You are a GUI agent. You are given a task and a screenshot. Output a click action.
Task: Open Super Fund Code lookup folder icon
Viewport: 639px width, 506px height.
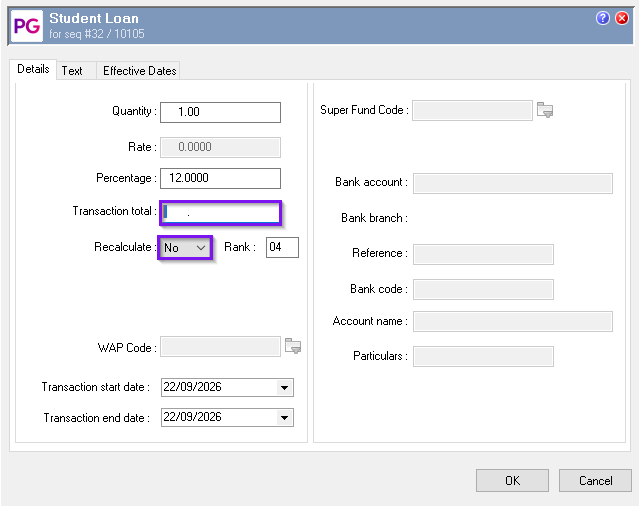(x=545, y=110)
